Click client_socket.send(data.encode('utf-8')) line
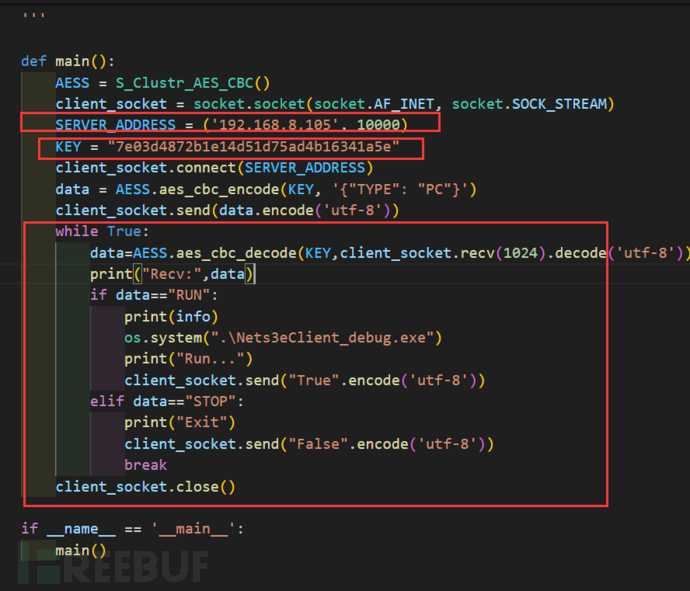 227,210
